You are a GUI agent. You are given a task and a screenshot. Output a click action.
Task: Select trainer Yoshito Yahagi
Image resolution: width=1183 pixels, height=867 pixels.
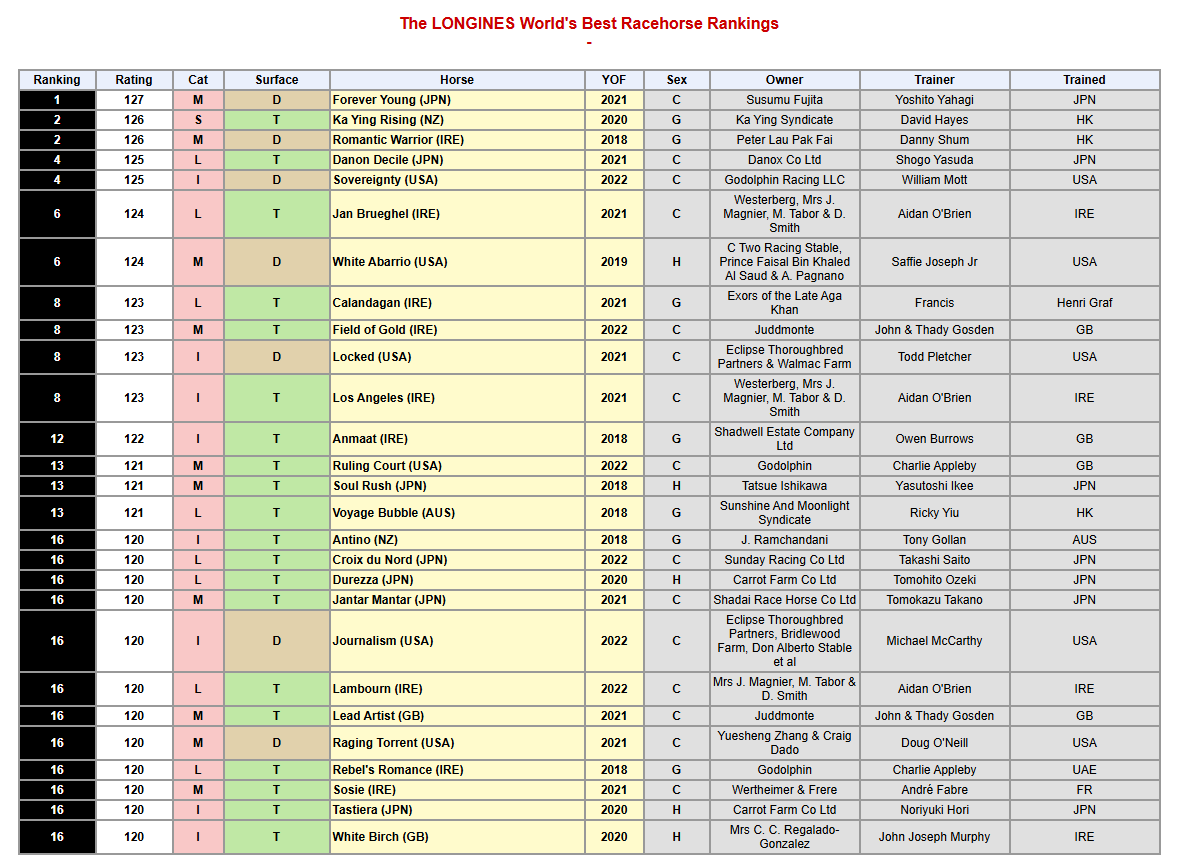click(x=935, y=100)
